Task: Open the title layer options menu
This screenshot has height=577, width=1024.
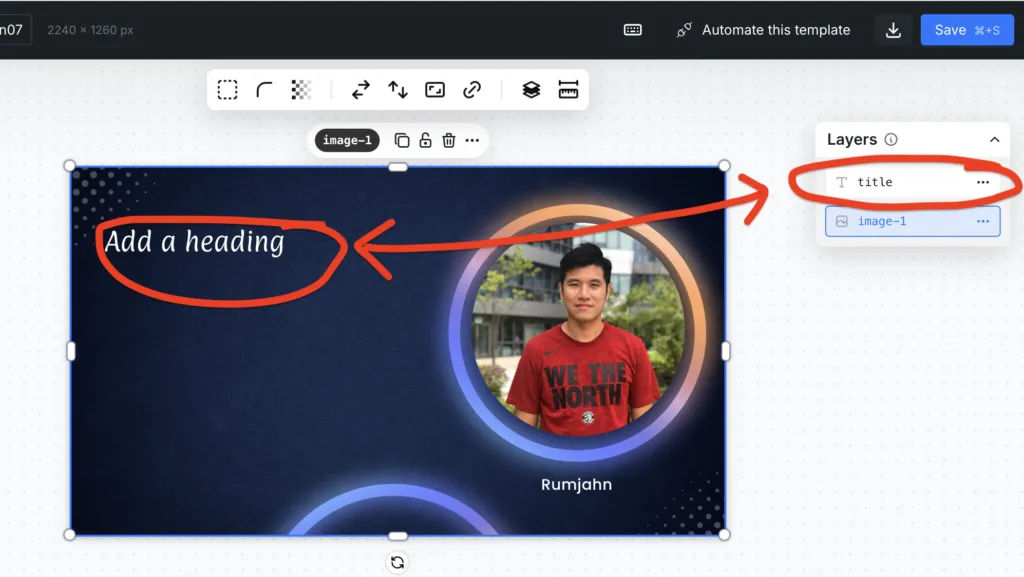Action: click(983, 182)
